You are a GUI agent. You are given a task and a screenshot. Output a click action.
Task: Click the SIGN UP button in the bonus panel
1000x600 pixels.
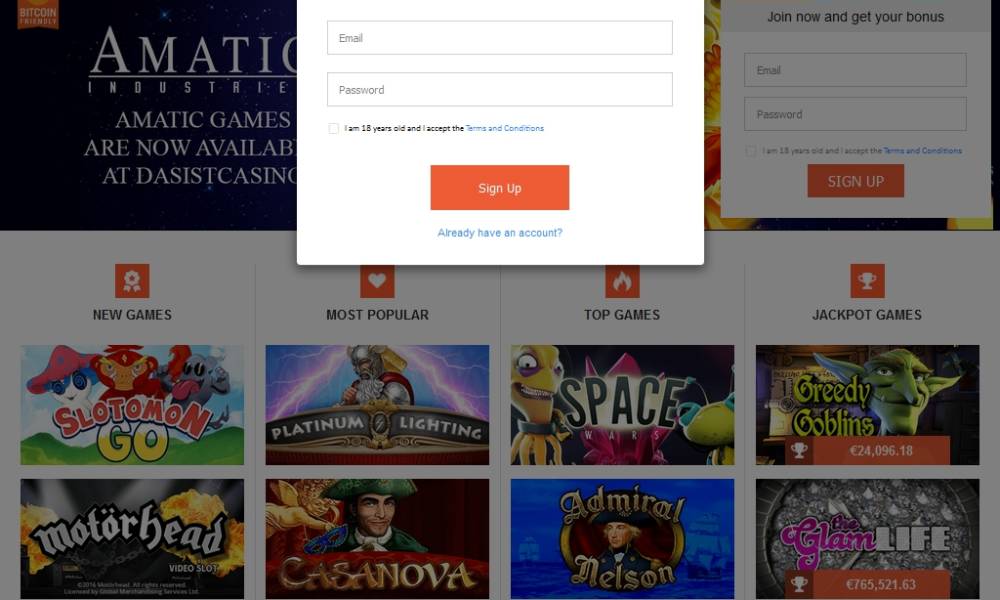click(x=855, y=181)
